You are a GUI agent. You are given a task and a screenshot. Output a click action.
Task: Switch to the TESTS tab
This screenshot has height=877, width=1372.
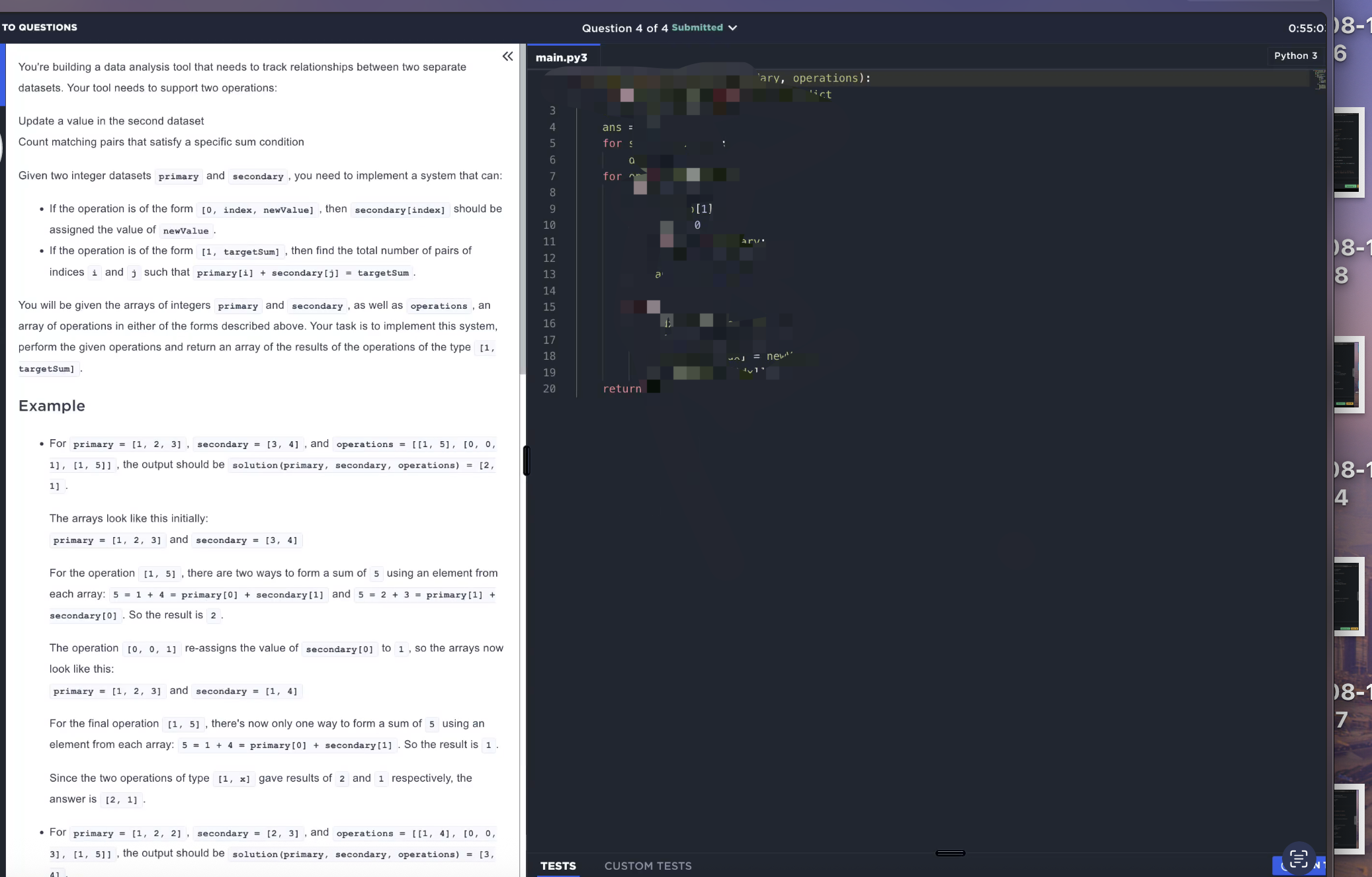[x=558, y=866]
